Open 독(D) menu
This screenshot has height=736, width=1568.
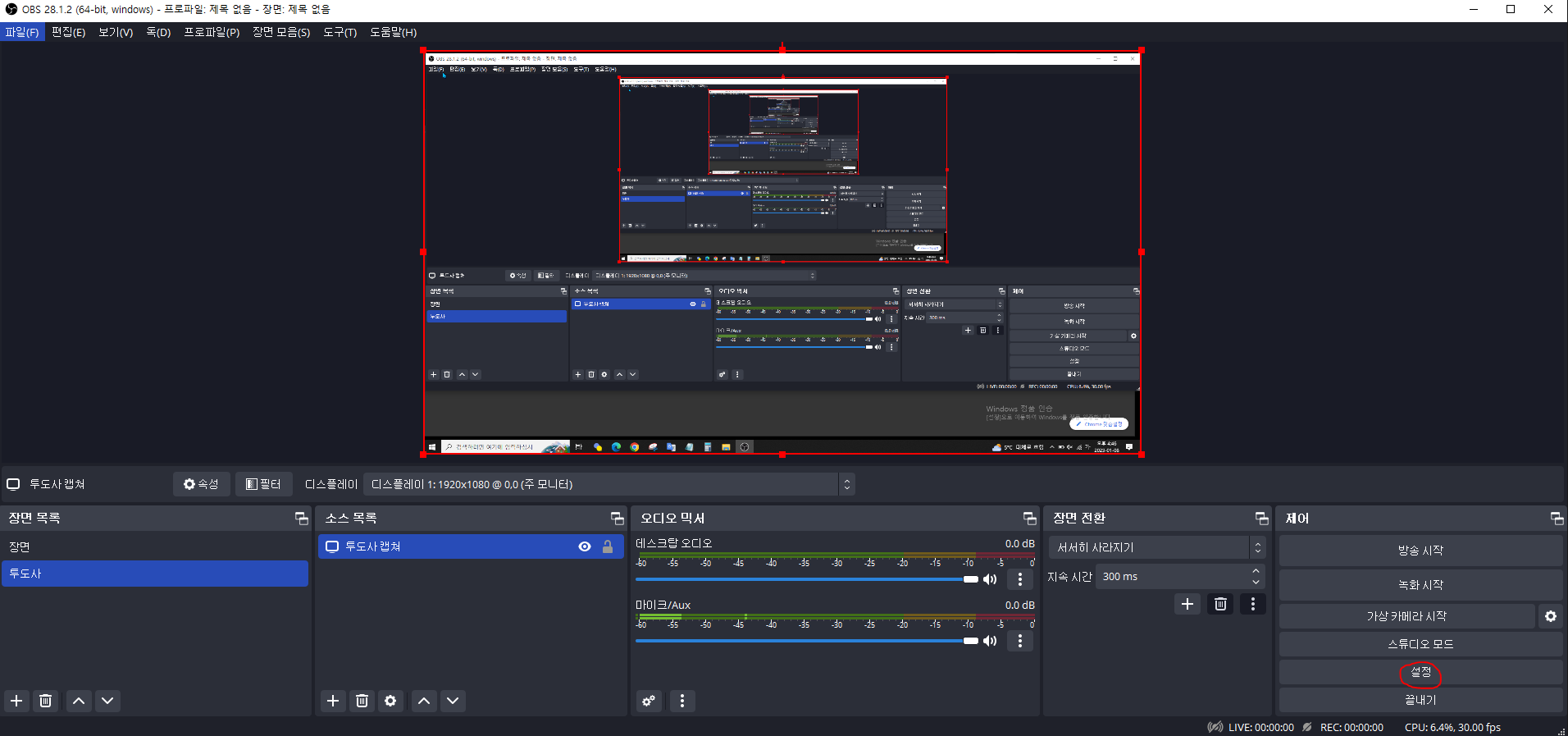[x=158, y=32]
